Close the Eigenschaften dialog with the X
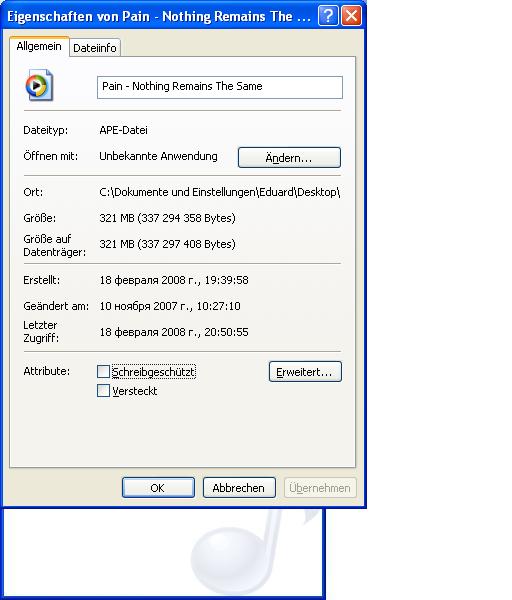512x600 pixels. tap(351, 16)
